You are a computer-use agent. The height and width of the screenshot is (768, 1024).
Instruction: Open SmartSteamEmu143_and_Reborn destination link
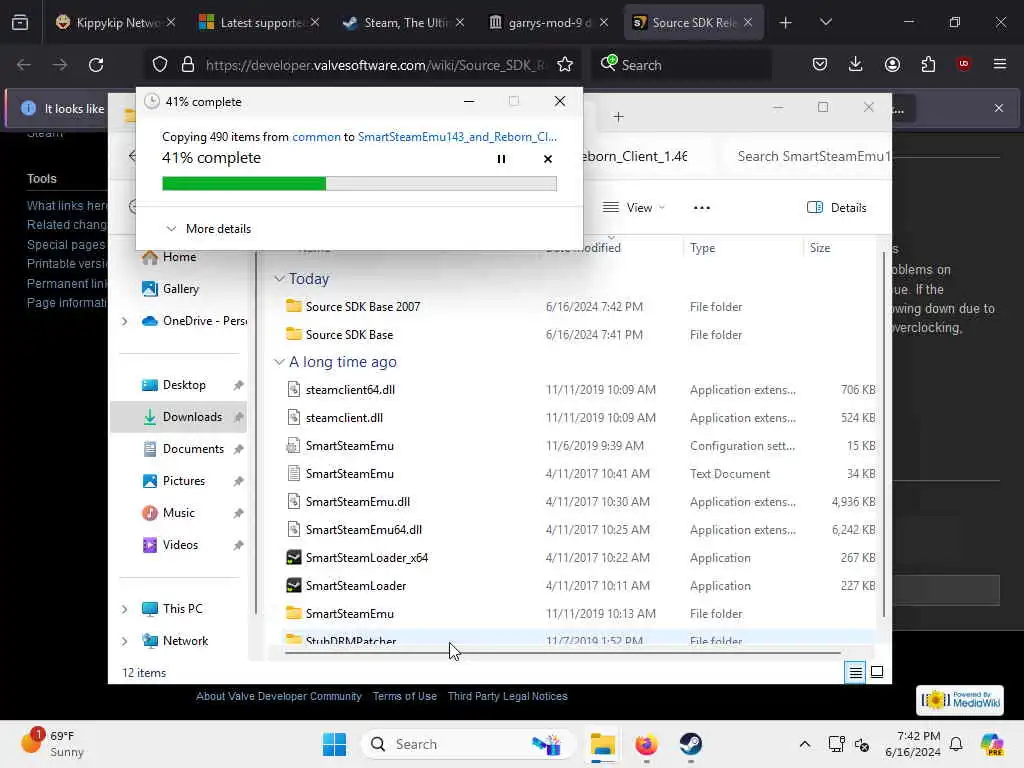tap(457, 136)
